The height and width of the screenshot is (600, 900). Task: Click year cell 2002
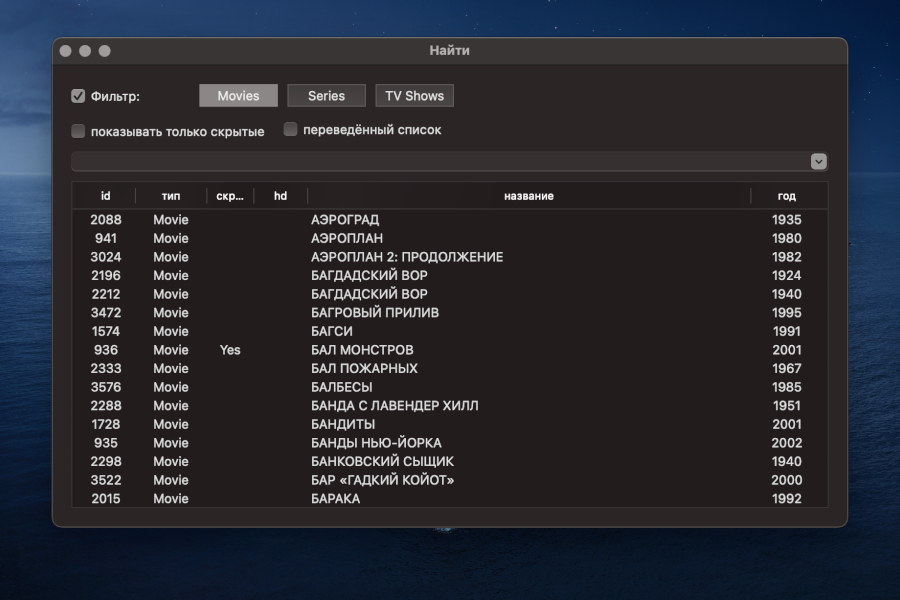coord(786,443)
